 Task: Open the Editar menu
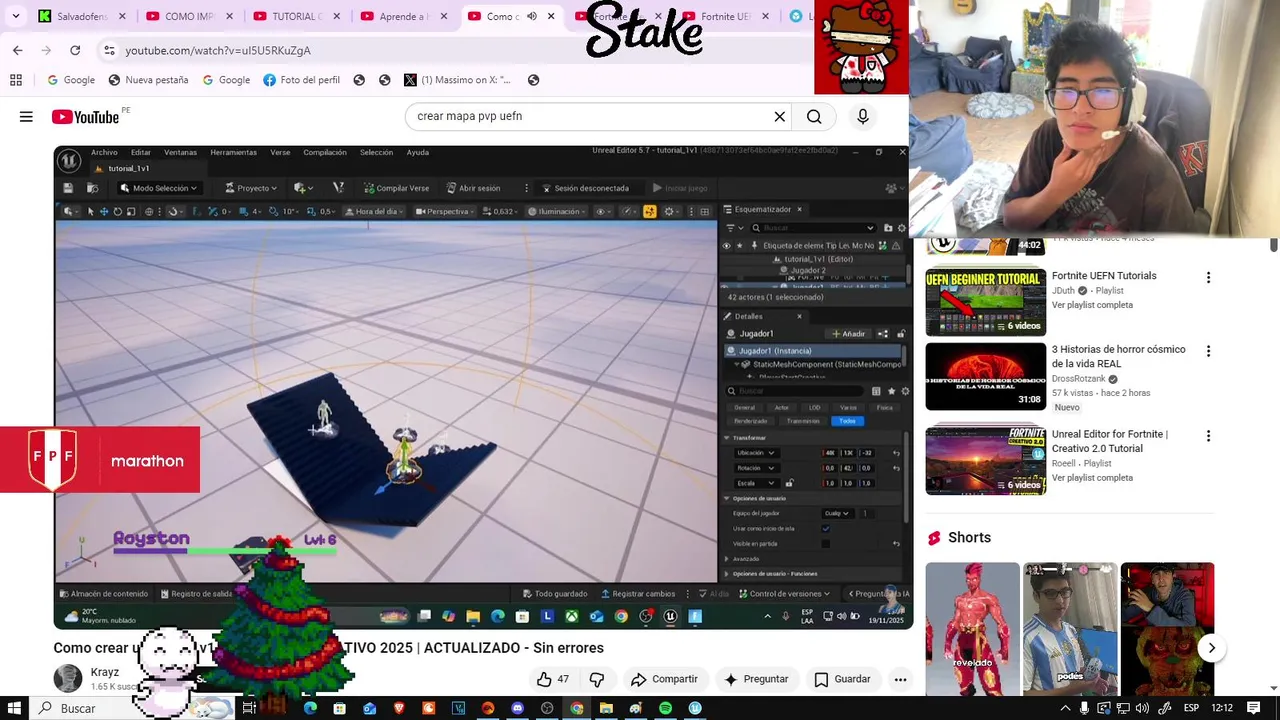tap(141, 152)
